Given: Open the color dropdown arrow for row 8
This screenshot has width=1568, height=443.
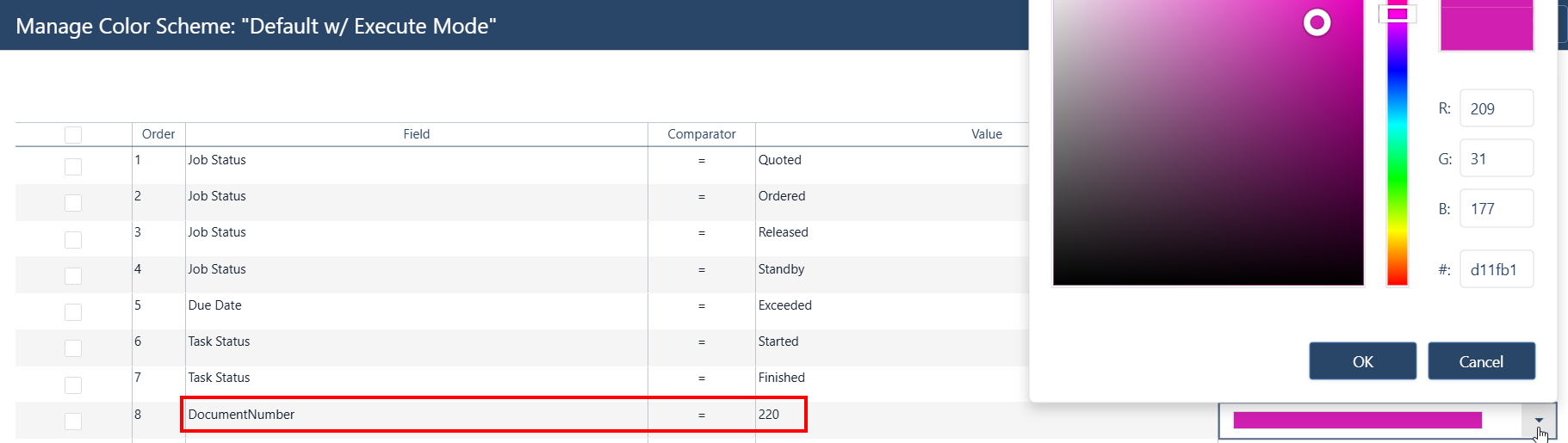Looking at the screenshot, I should [x=1539, y=420].
